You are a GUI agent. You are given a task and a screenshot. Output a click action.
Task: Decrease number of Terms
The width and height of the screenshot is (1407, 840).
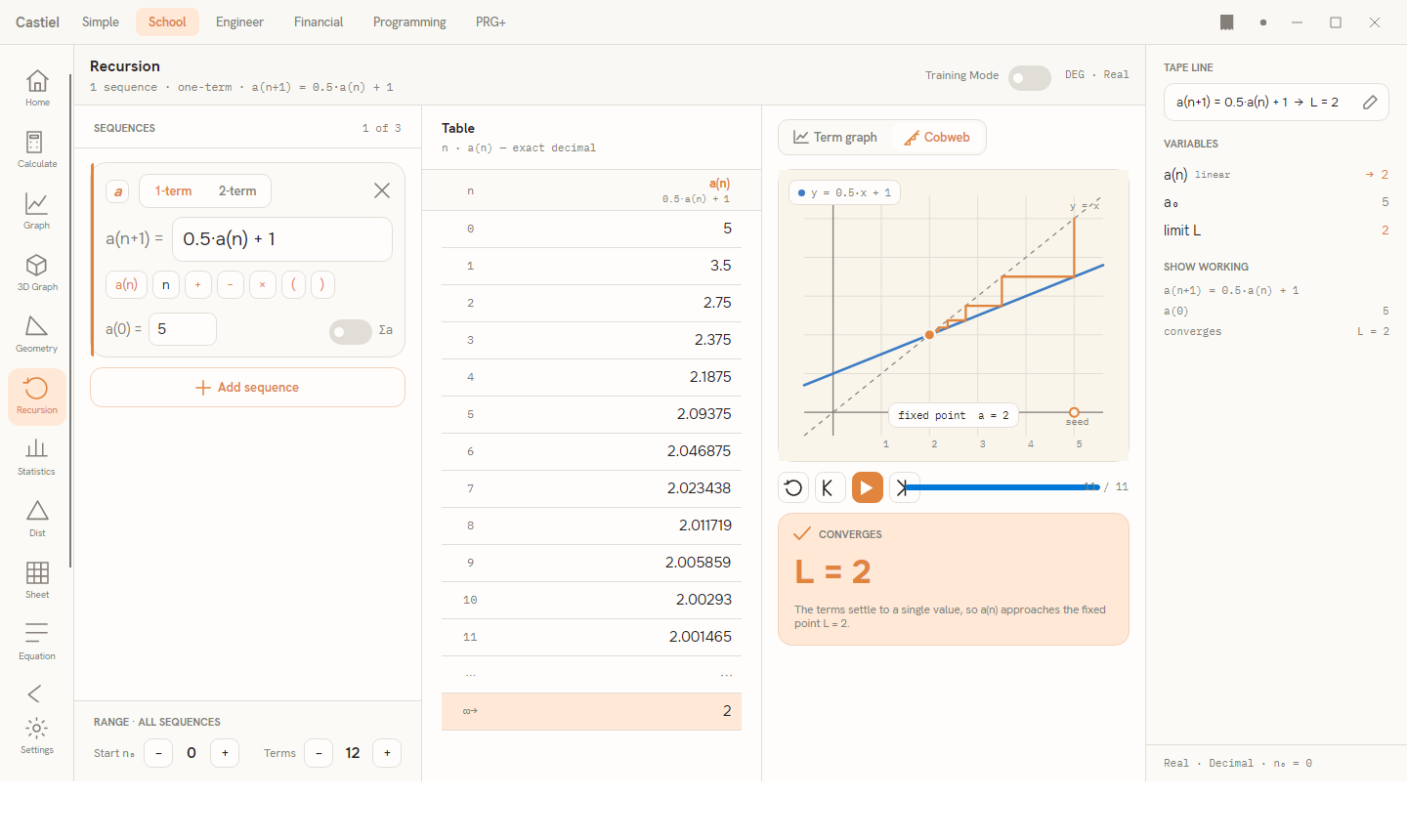point(319,753)
